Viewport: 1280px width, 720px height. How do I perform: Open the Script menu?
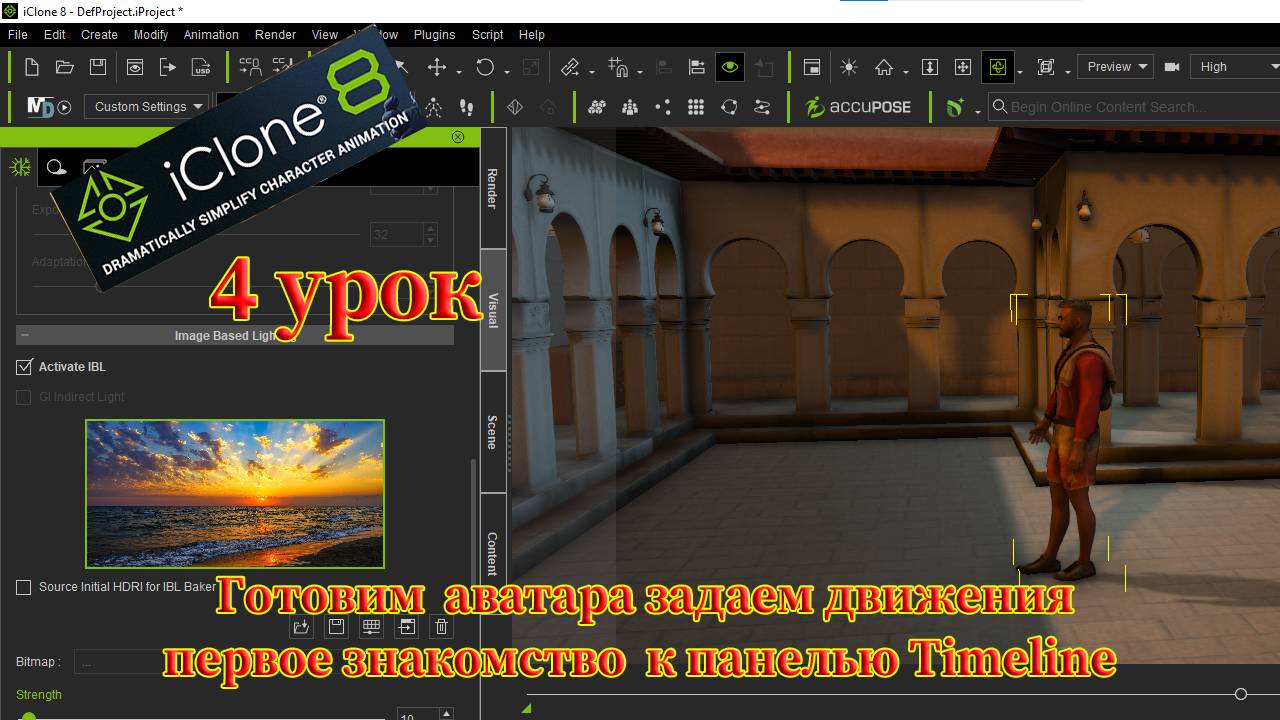click(x=487, y=34)
